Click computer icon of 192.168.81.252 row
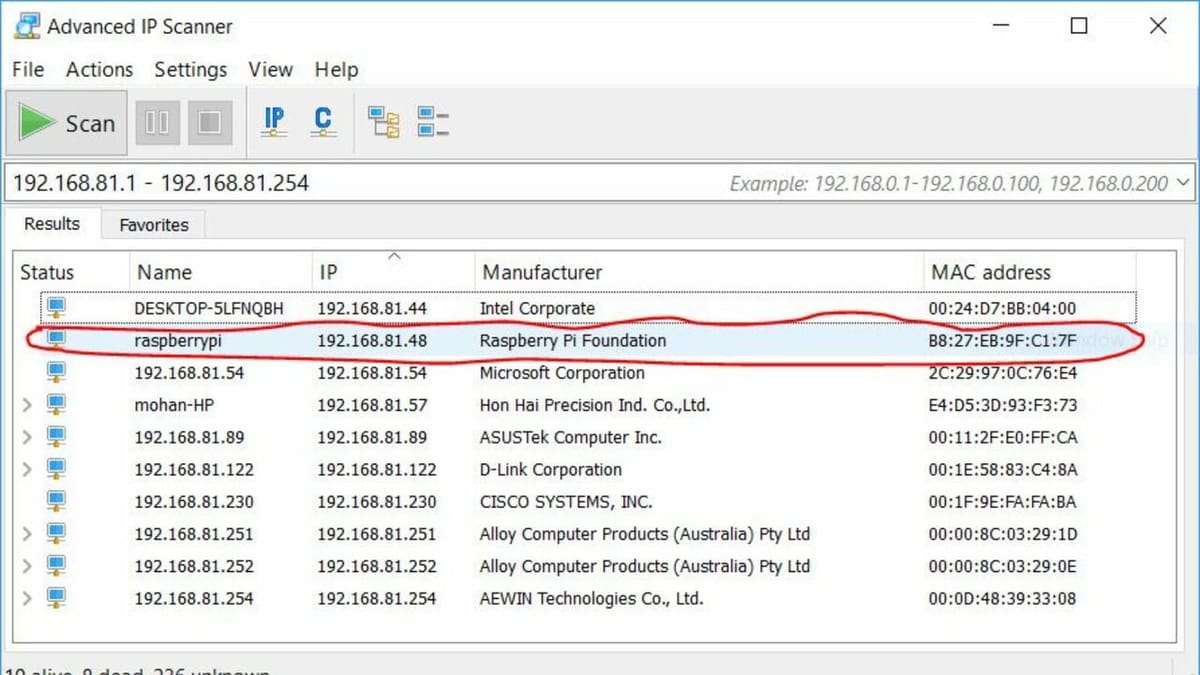The height and width of the screenshot is (675, 1200). pos(56,565)
